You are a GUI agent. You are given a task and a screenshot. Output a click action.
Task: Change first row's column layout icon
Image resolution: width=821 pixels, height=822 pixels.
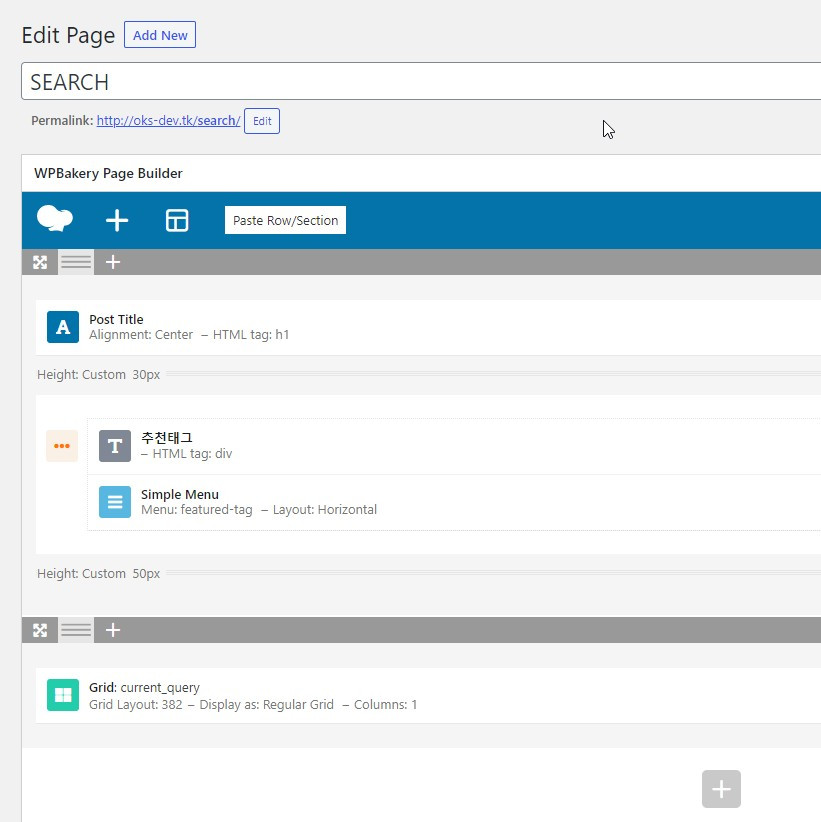[76, 262]
